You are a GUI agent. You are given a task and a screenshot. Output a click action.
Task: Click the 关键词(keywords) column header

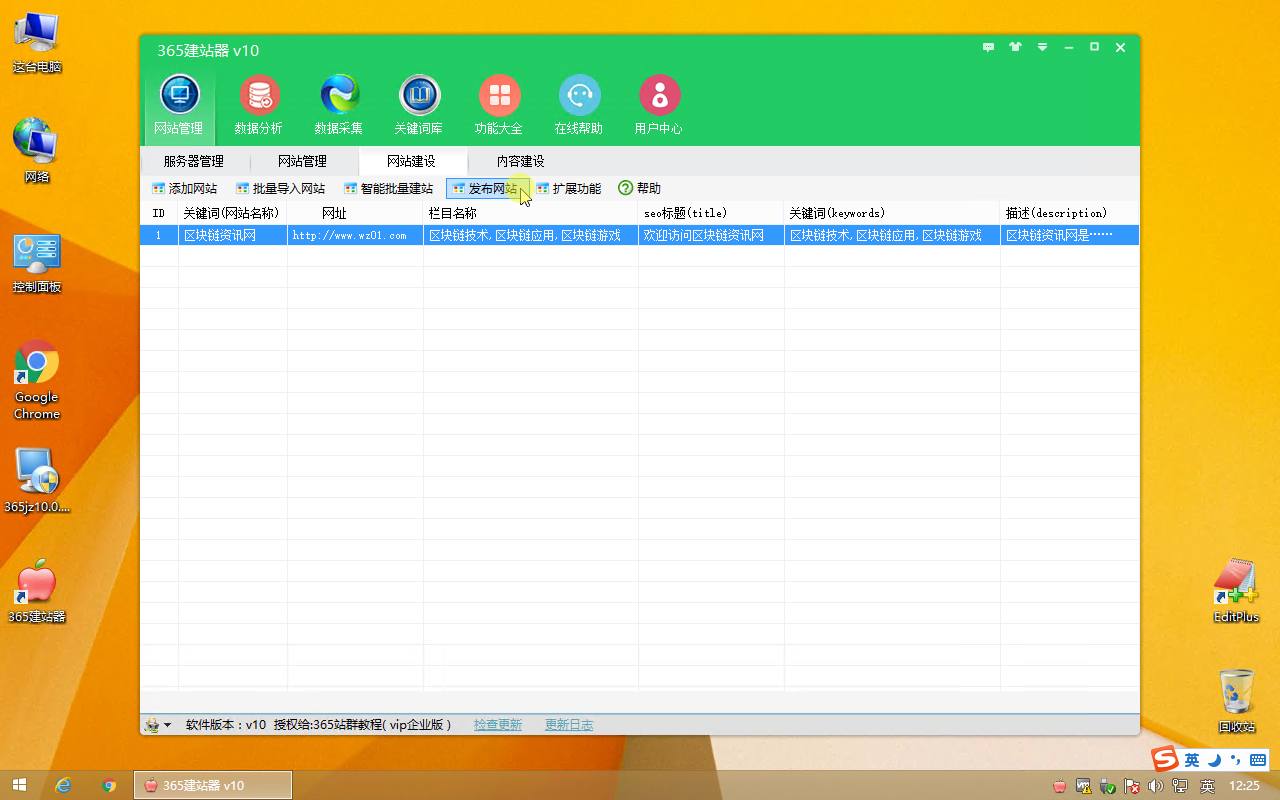pyautogui.click(x=892, y=213)
